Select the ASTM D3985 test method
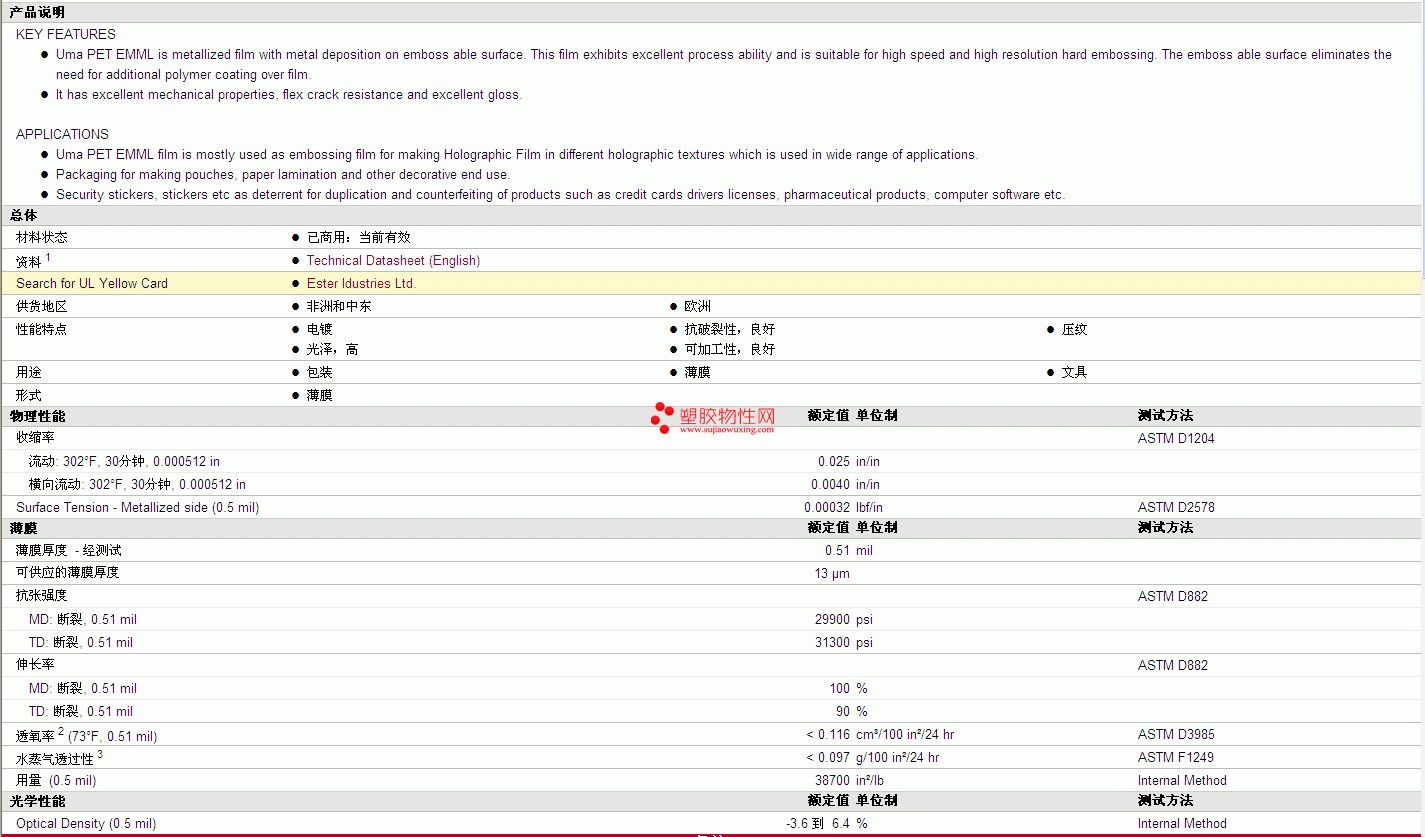Image resolution: width=1425 pixels, height=837 pixels. (1176, 735)
